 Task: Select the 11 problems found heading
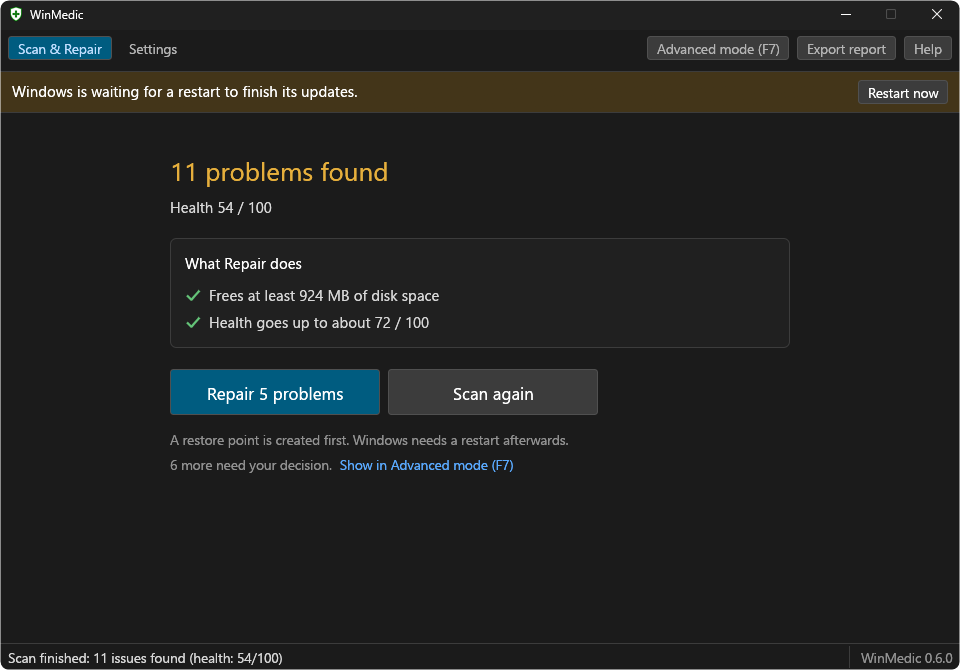click(x=279, y=173)
